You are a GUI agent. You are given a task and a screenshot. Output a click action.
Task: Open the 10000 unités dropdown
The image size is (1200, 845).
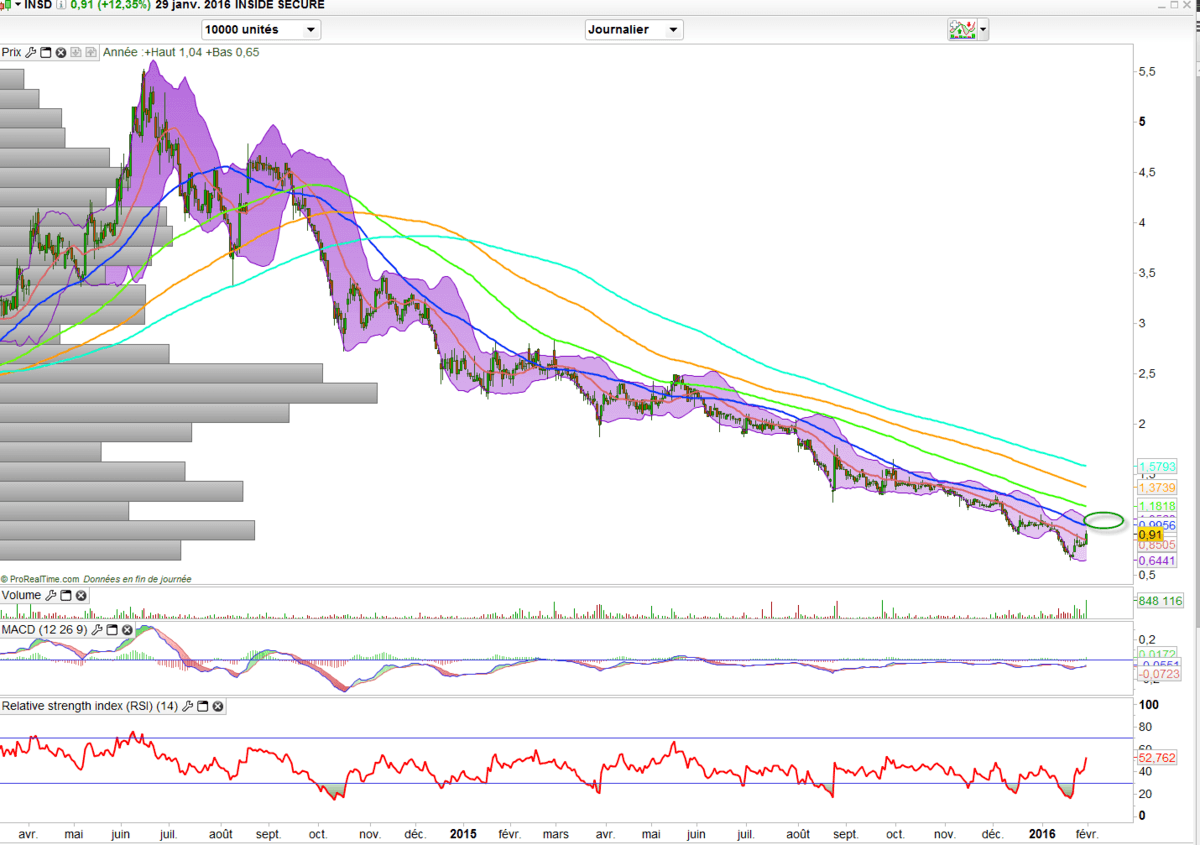click(260, 30)
